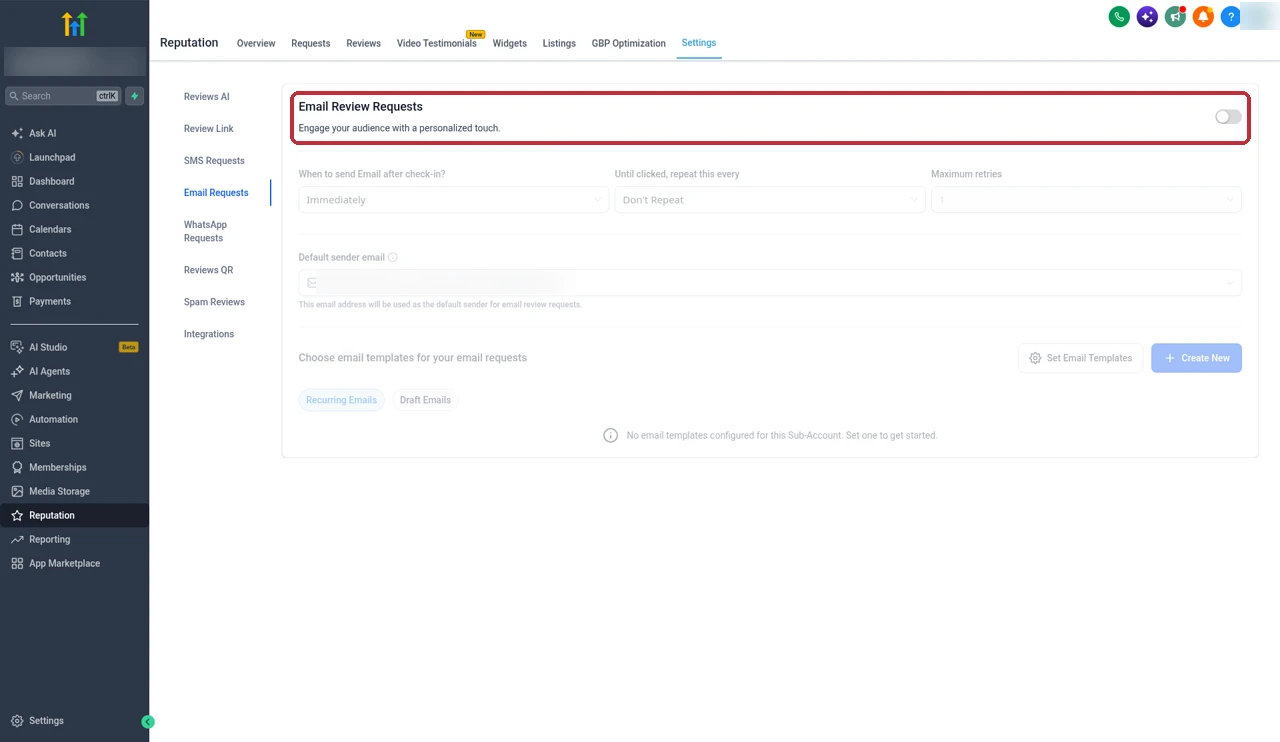Open the Maximum retries dropdown
The width and height of the screenshot is (1280, 742).
[1086, 200]
